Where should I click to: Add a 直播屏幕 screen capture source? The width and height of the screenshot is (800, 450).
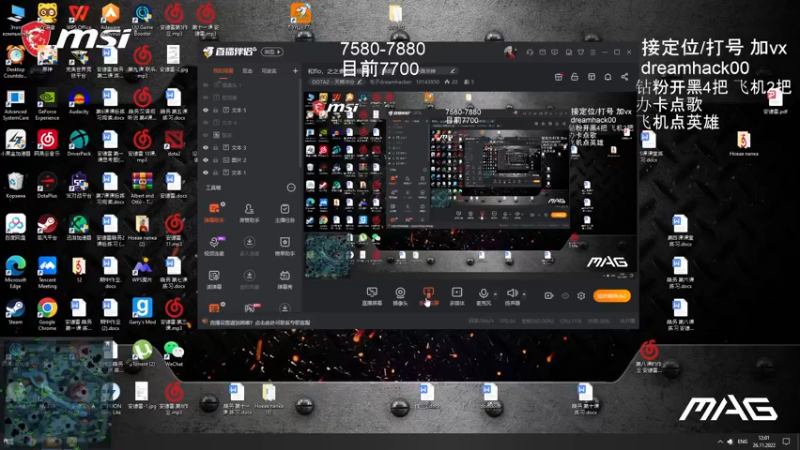(x=372, y=296)
